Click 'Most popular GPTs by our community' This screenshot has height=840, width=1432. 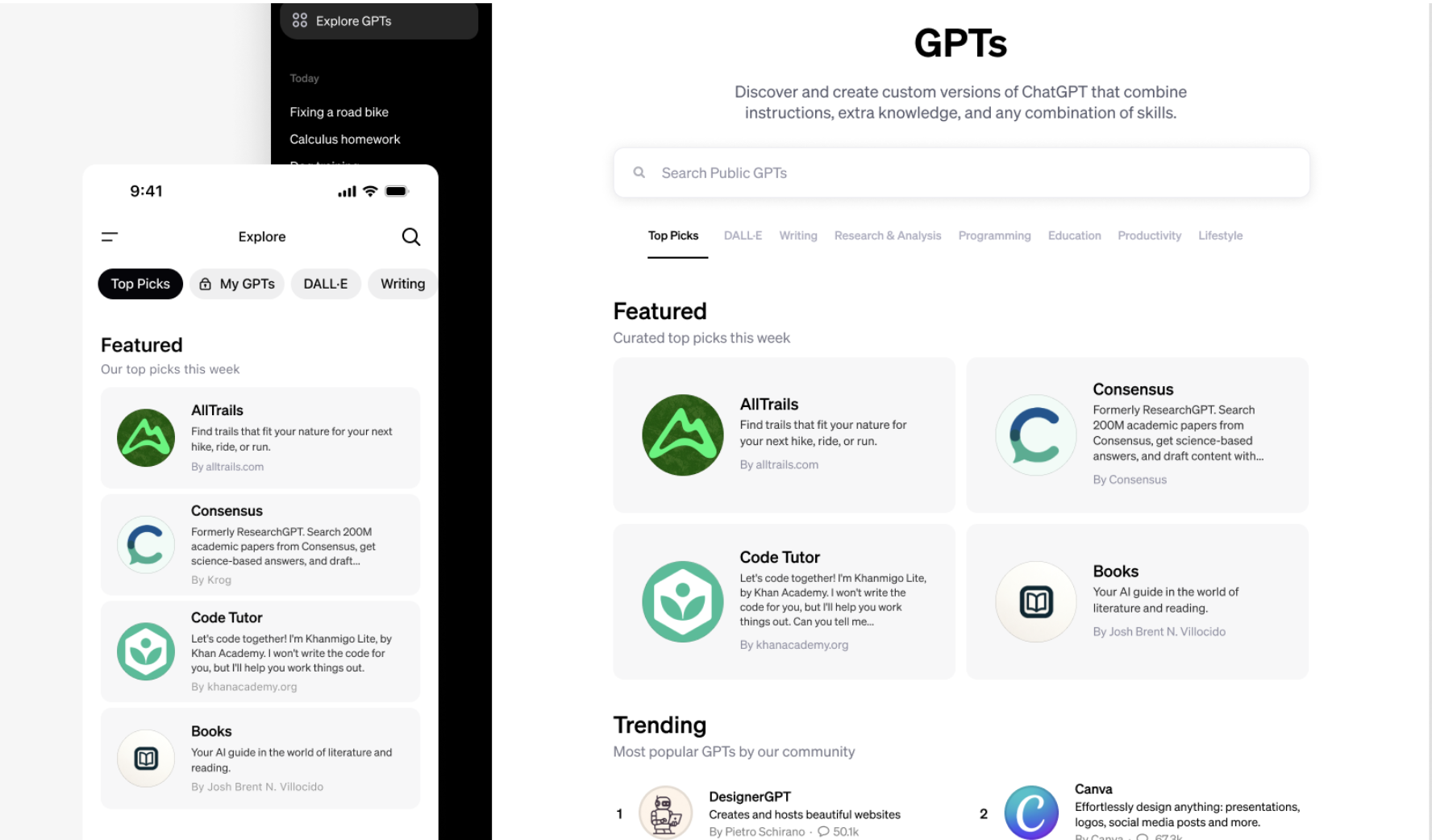[x=734, y=751]
